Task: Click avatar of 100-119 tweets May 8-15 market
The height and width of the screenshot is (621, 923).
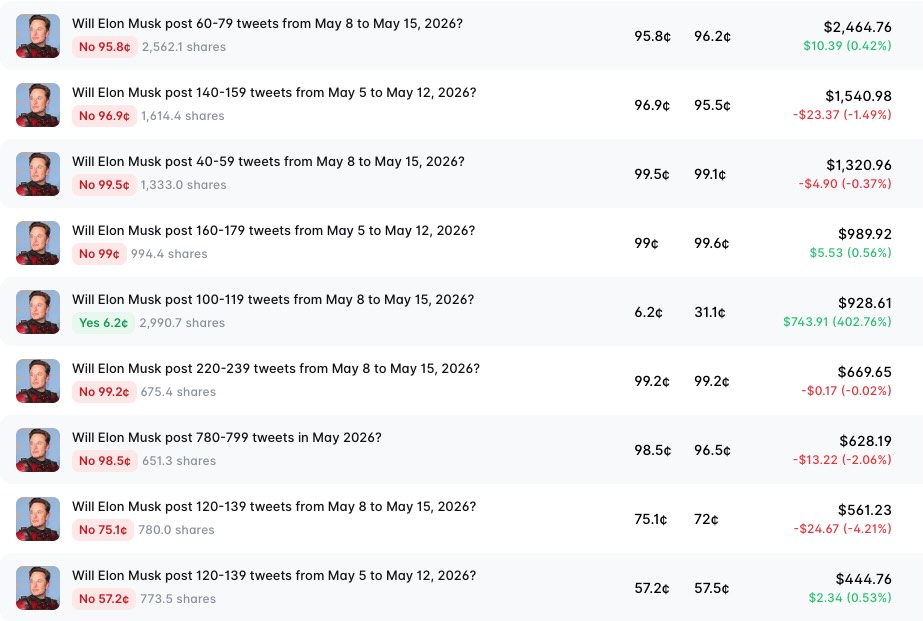Action: tap(38, 312)
